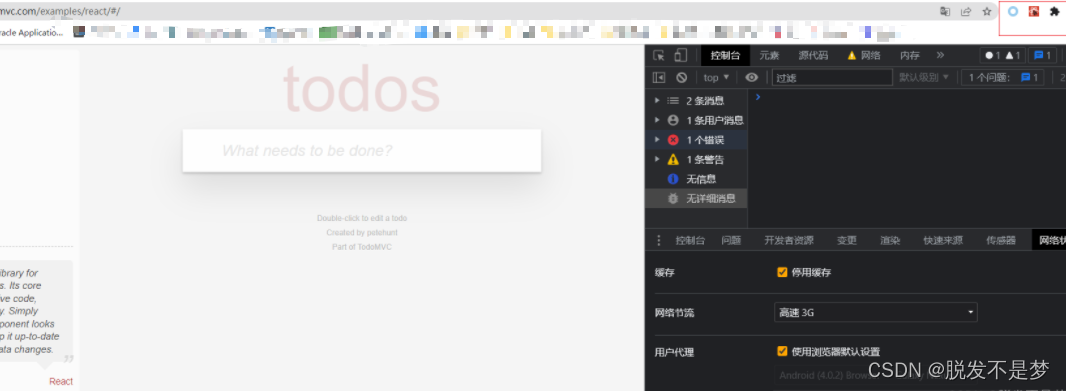Open the 传感器 drawer tab
Image resolution: width=1066 pixels, height=391 pixels.
(1001, 240)
